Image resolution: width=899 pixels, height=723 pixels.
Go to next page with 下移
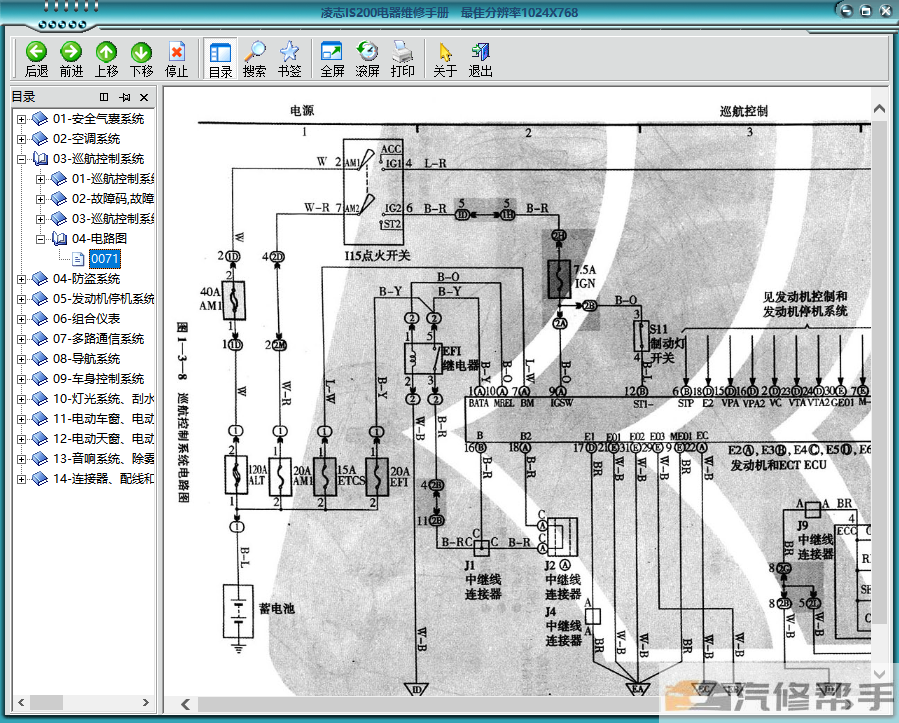141,58
